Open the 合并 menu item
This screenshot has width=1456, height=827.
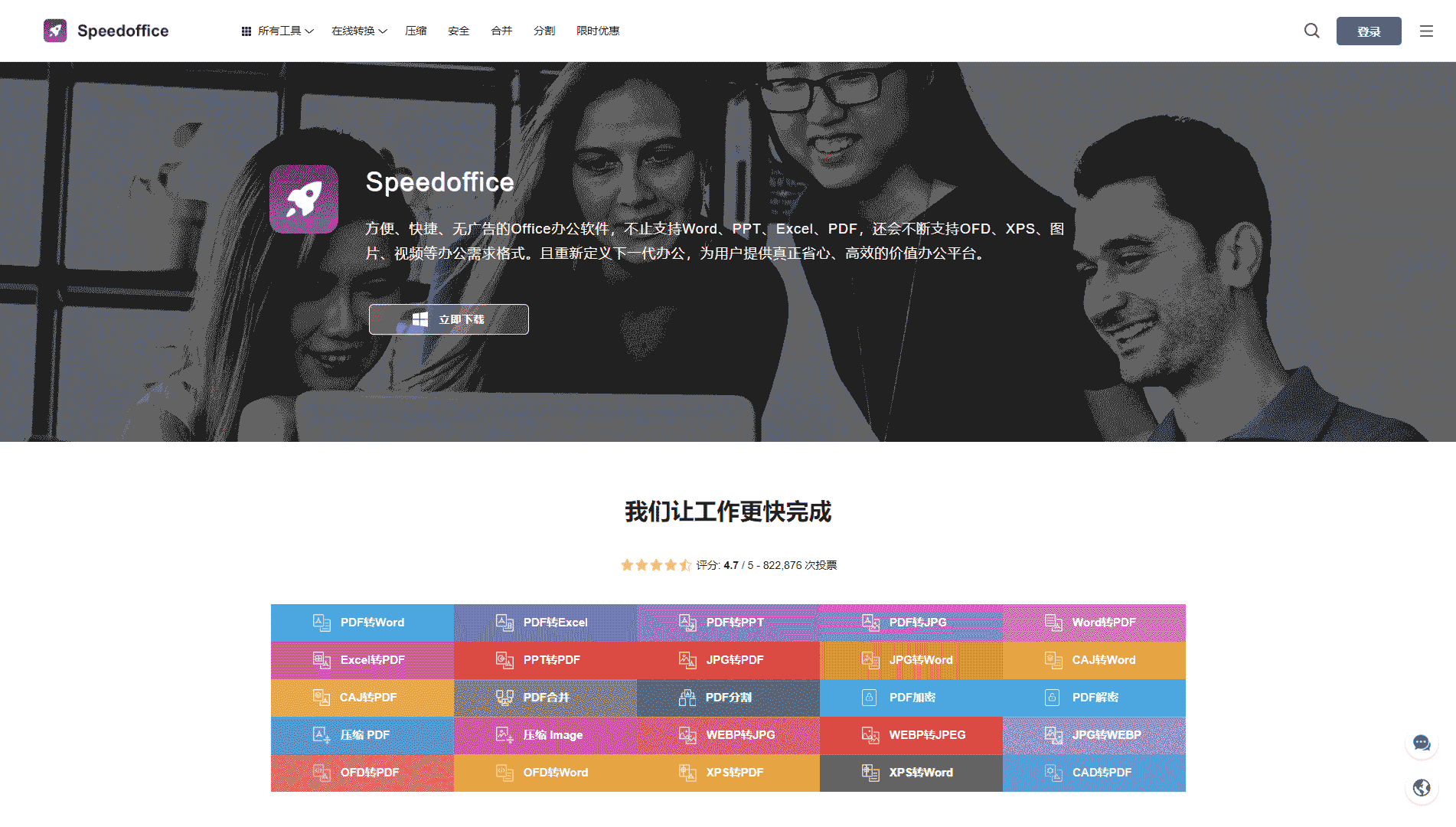coord(501,31)
